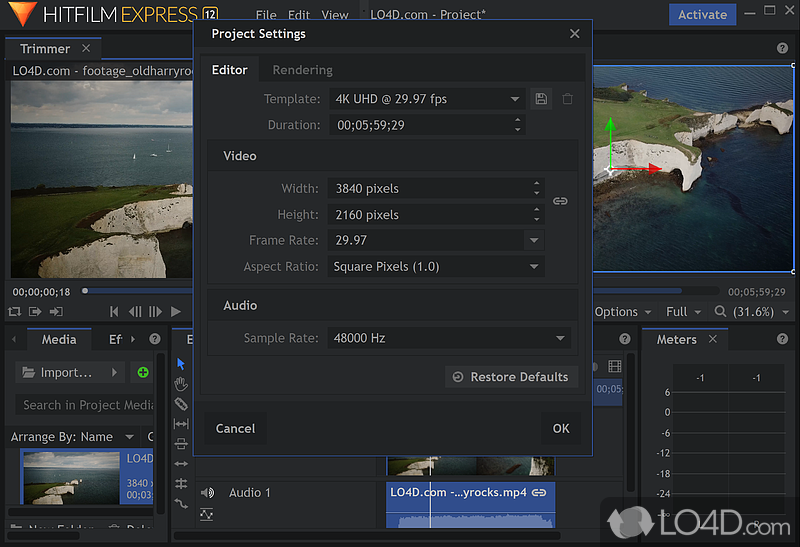
Task: Save the current project template
Action: click(x=541, y=98)
